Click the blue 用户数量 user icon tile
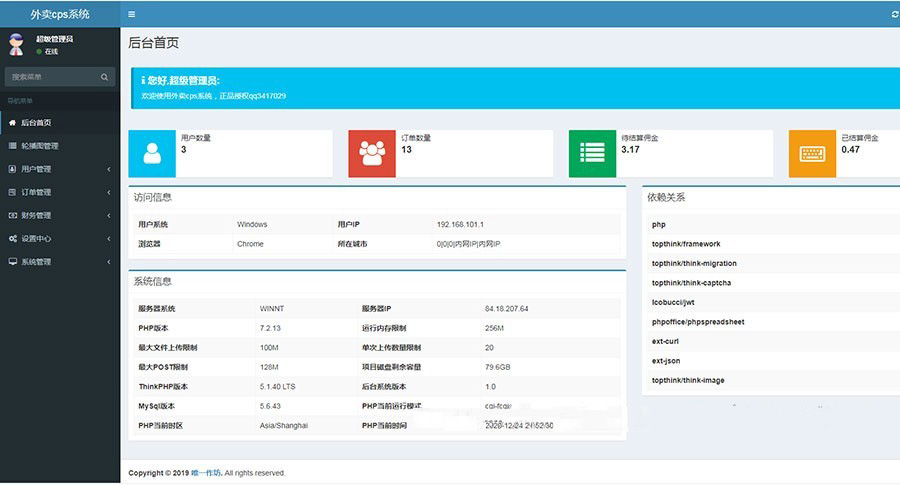Screen dimensions: 900x485 coord(152,153)
